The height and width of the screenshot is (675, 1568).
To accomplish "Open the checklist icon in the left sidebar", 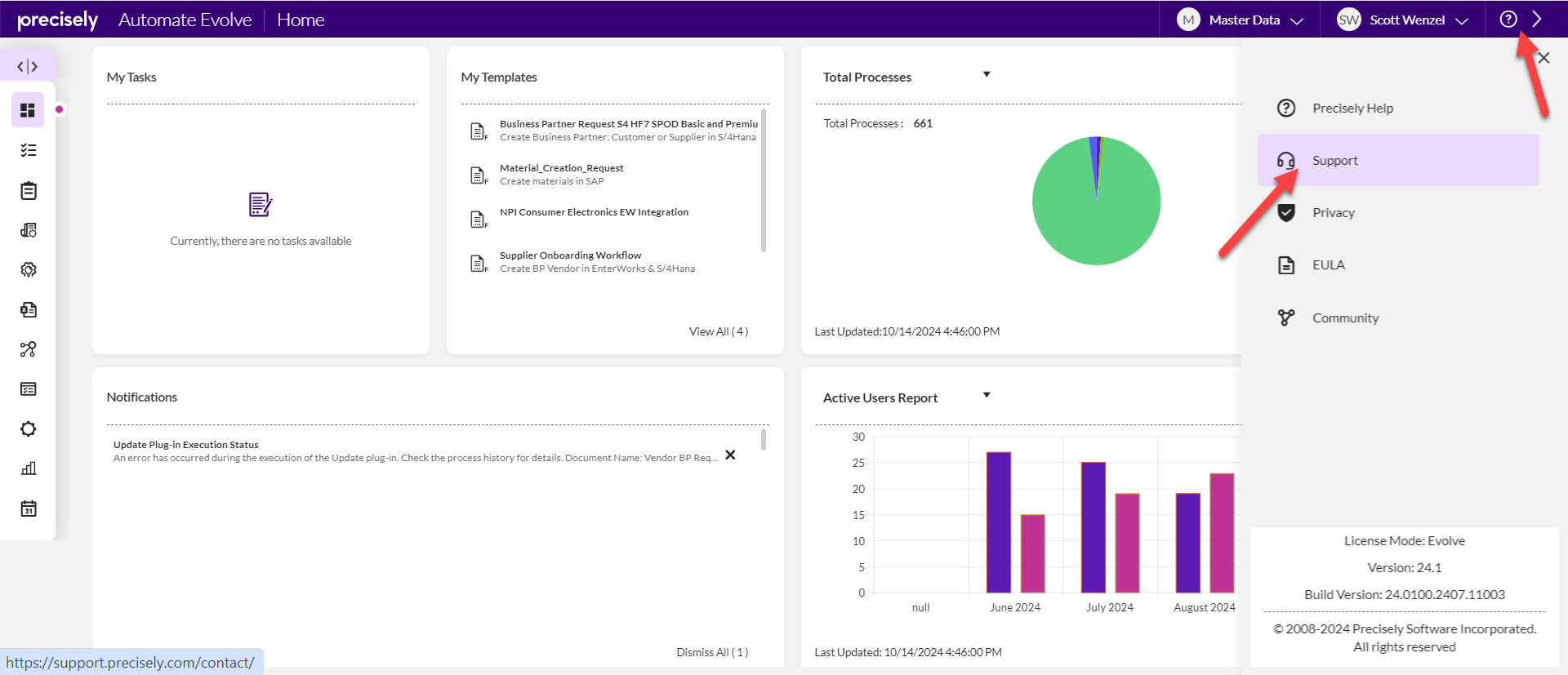I will (x=29, y=150).
